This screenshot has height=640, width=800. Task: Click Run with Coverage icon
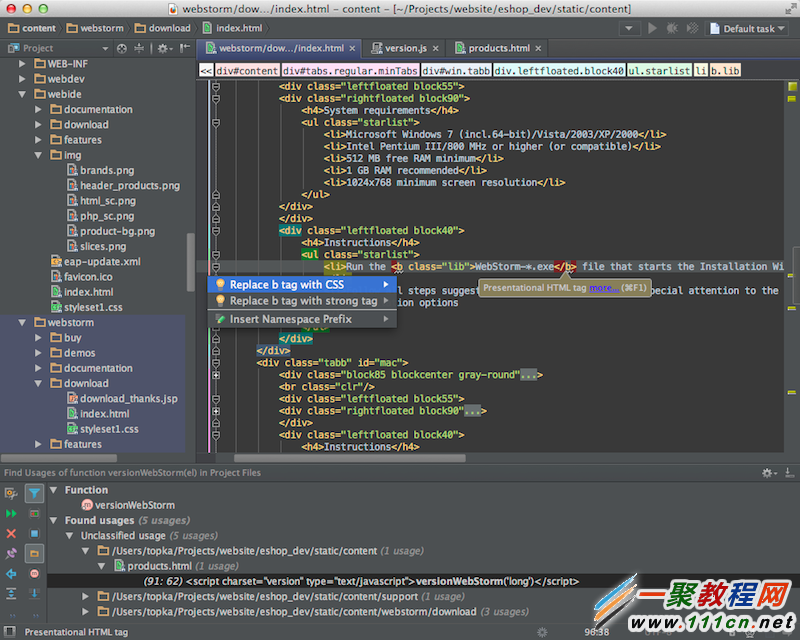point(692,28)
